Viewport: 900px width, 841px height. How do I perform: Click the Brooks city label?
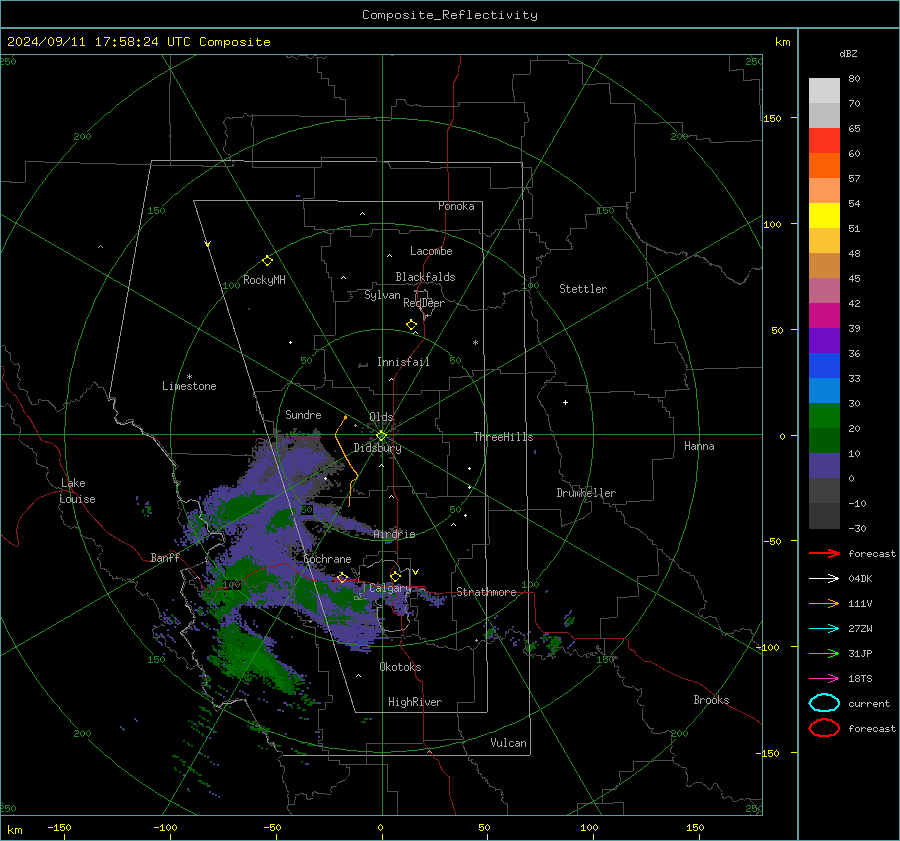coord(711,700)
